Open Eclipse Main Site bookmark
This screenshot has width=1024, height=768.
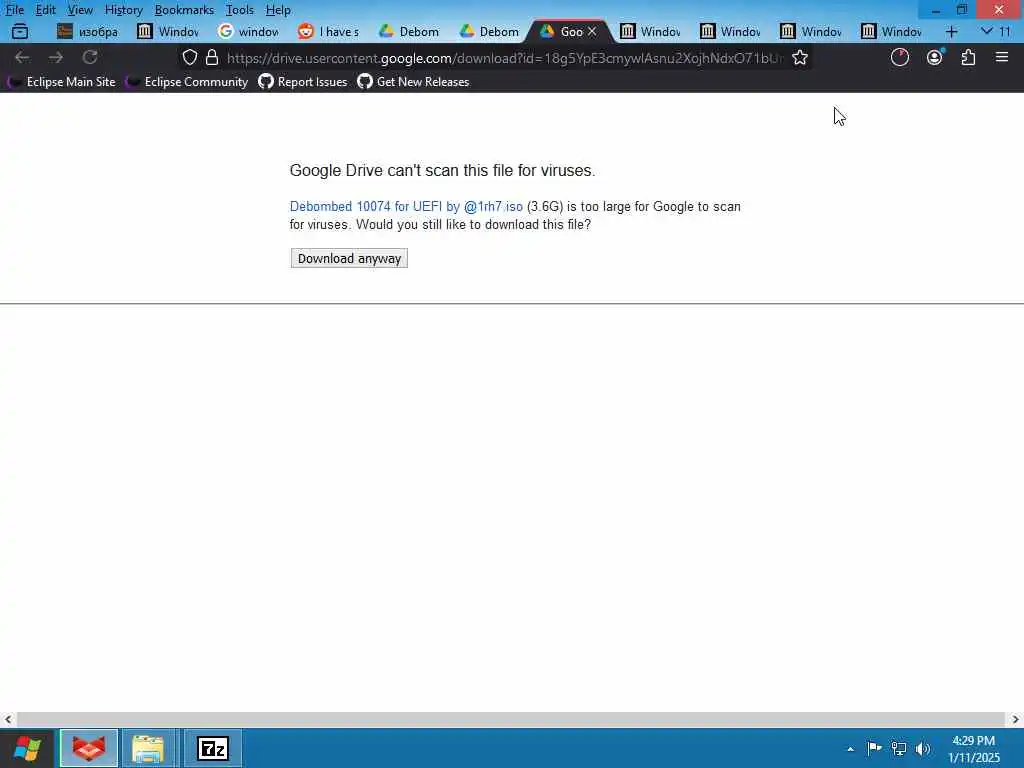(61, 82)
